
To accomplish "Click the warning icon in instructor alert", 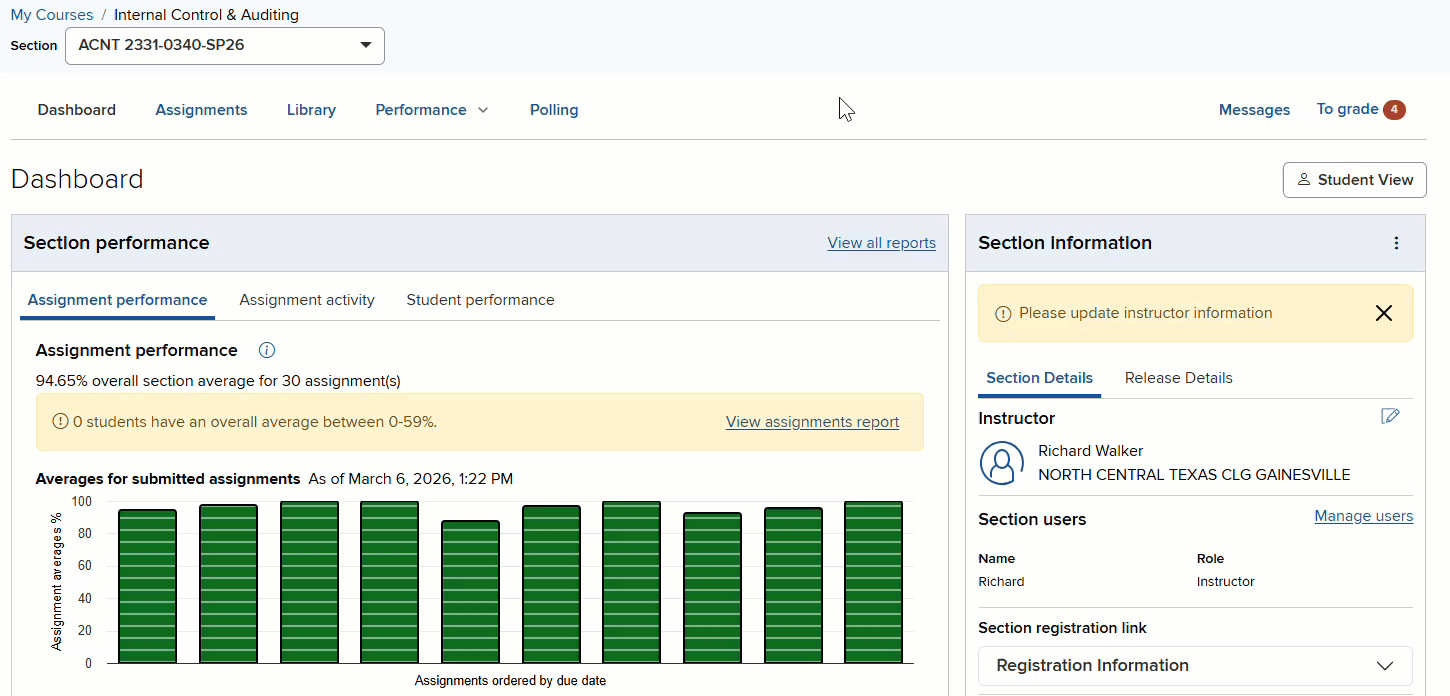I will click(1003, 313).
